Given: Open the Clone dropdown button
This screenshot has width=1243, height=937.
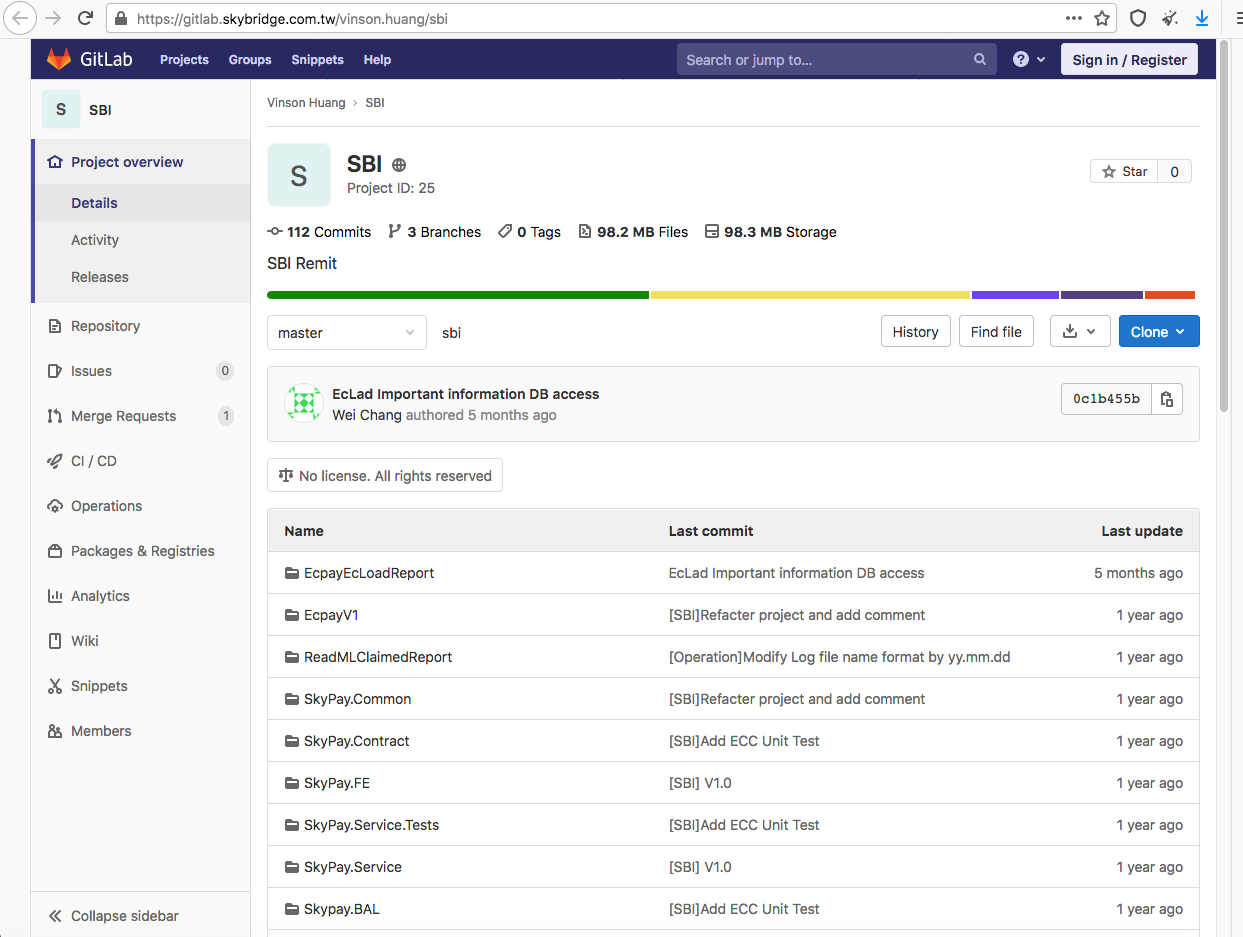Looking at the screenshot, I should point(1159,332).
